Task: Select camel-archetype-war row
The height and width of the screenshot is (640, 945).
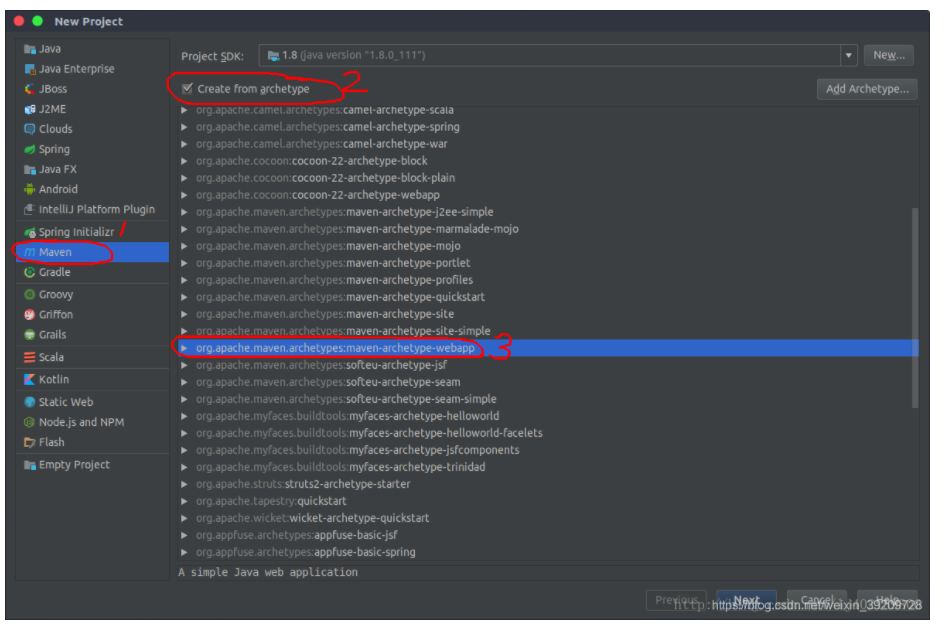Action: pyautogui.click(x=548, y=145)
